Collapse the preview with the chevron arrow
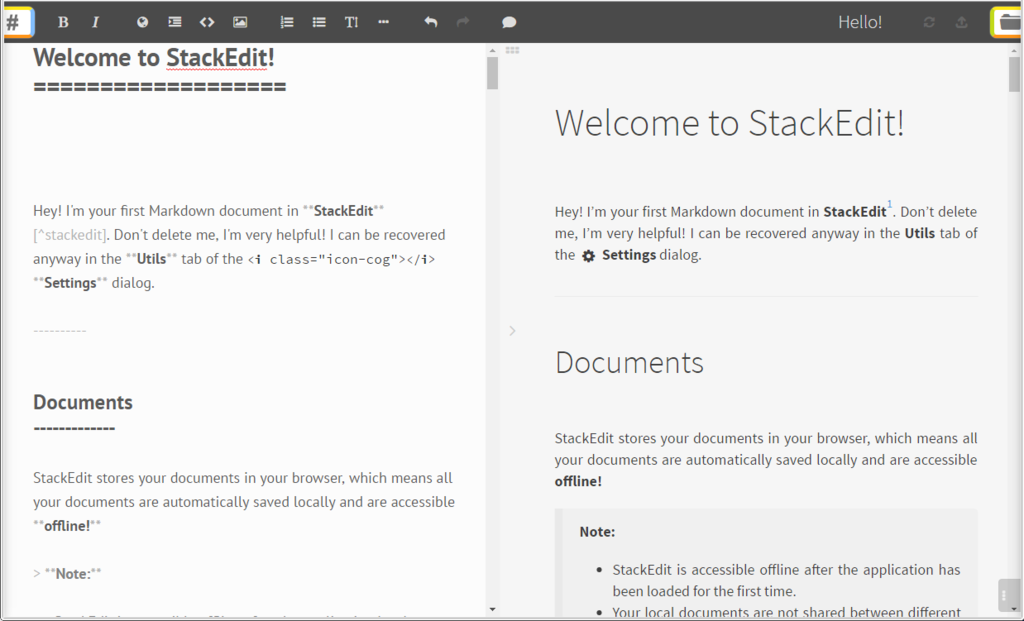The width and height of the screenshot is (1024, 621). tap(513, 331)
